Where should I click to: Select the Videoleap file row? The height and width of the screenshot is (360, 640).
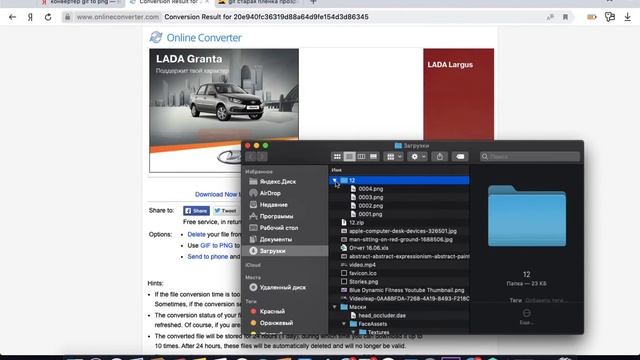pos(409,298)
